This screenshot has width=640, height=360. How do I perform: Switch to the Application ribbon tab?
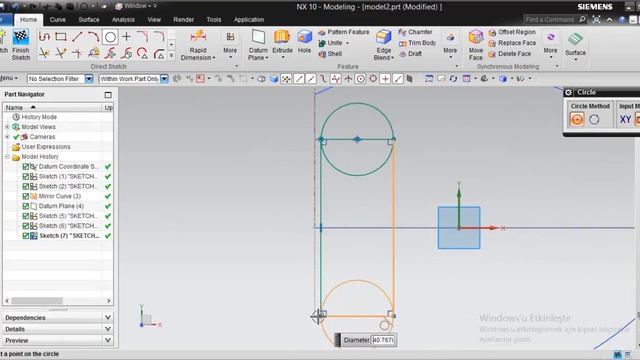[x=249, y=20]
